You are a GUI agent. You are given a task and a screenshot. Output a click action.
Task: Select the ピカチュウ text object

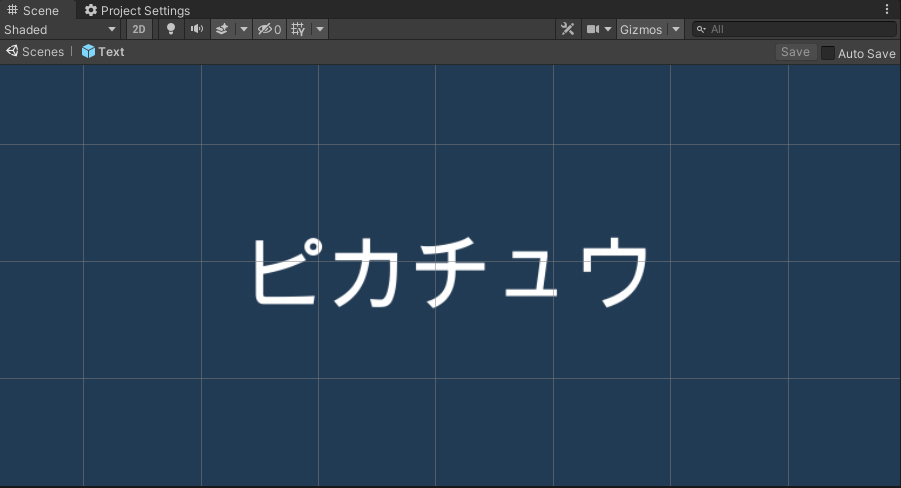click(450, 271)
